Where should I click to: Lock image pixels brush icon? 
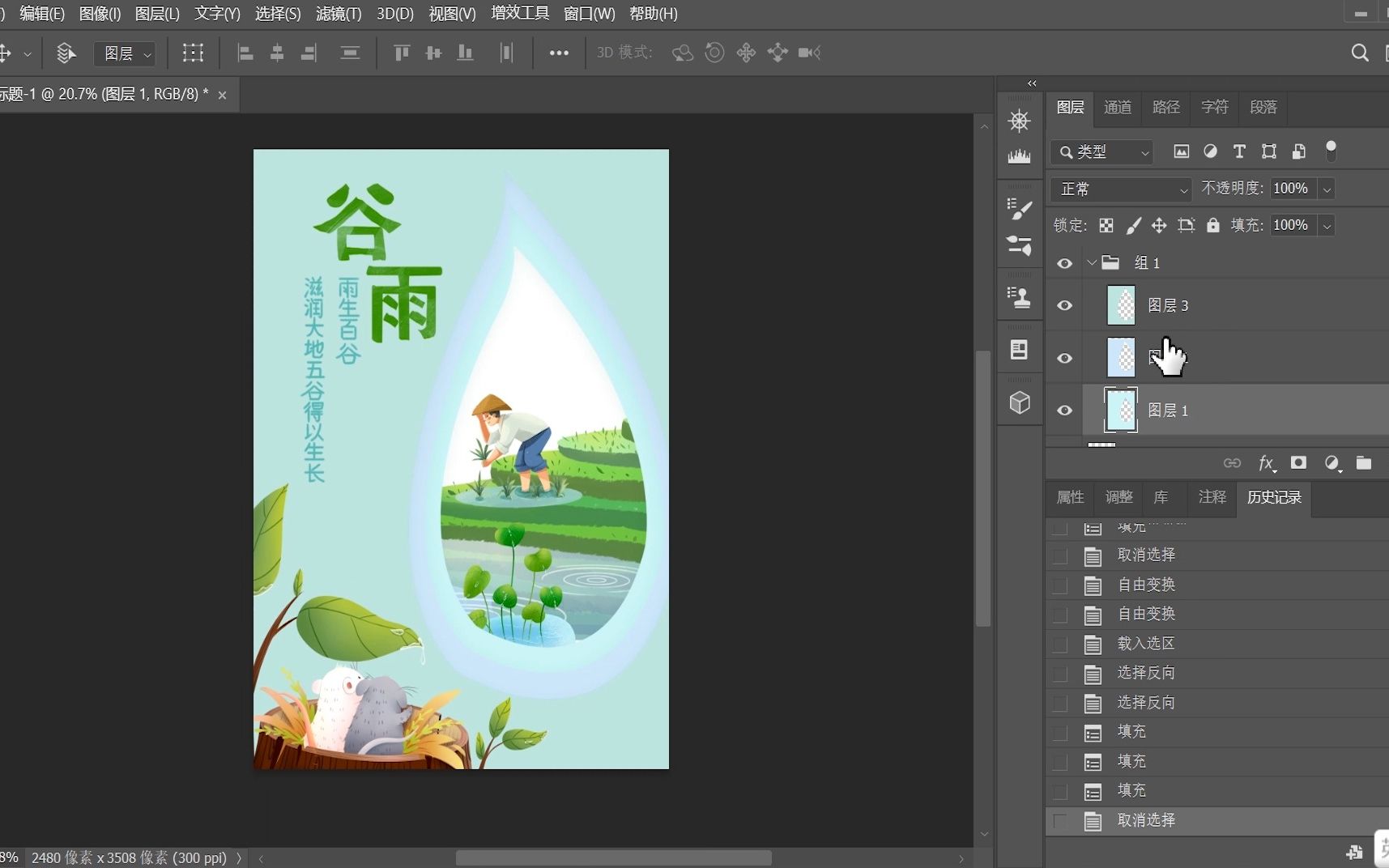[1134, 225]
